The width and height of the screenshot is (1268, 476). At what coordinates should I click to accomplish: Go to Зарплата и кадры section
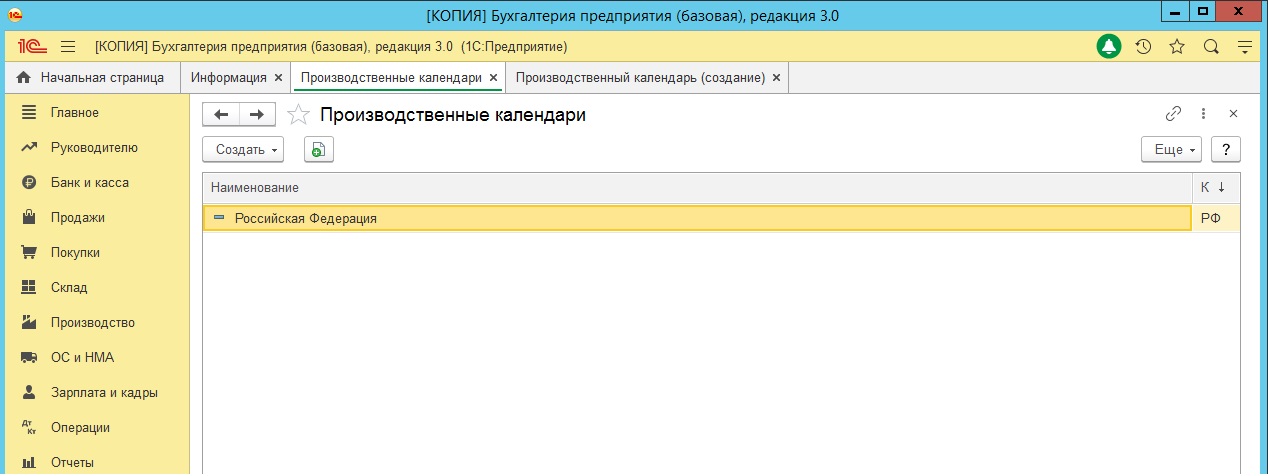pyautogui.click(x=104, y=393)
